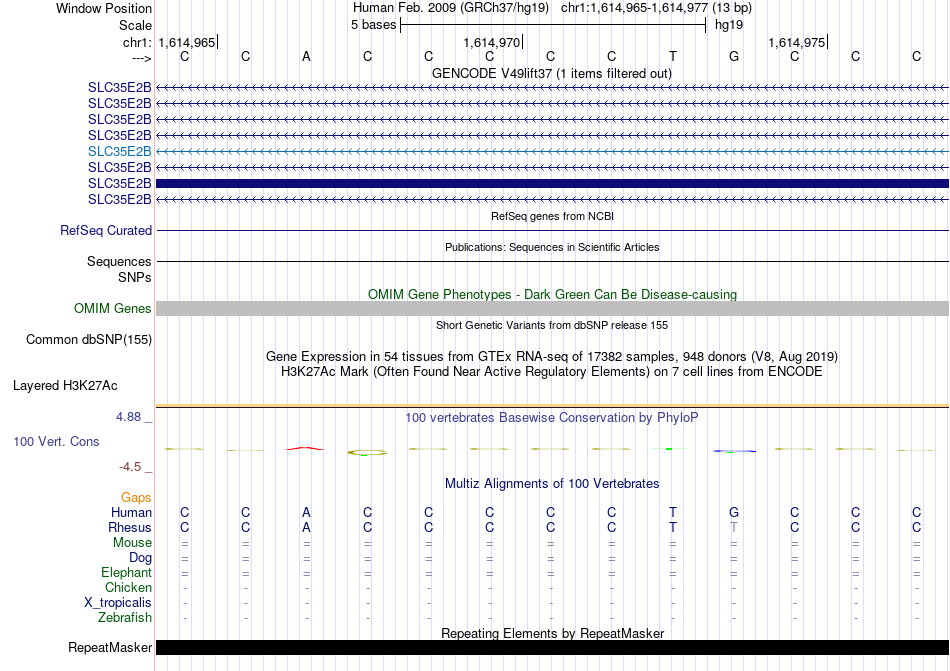This screenshot has width=950, height=671.
Task: Click the solid dark-blue SLC35E2B exon bar
Action: tap(552, 183)
